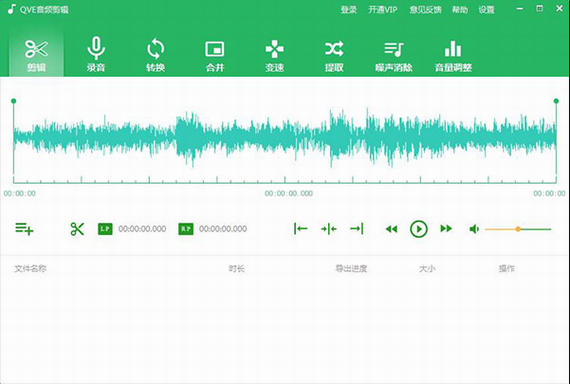570x384 pixels.
Task: Click the fast forward button
Action: (446, 229)
